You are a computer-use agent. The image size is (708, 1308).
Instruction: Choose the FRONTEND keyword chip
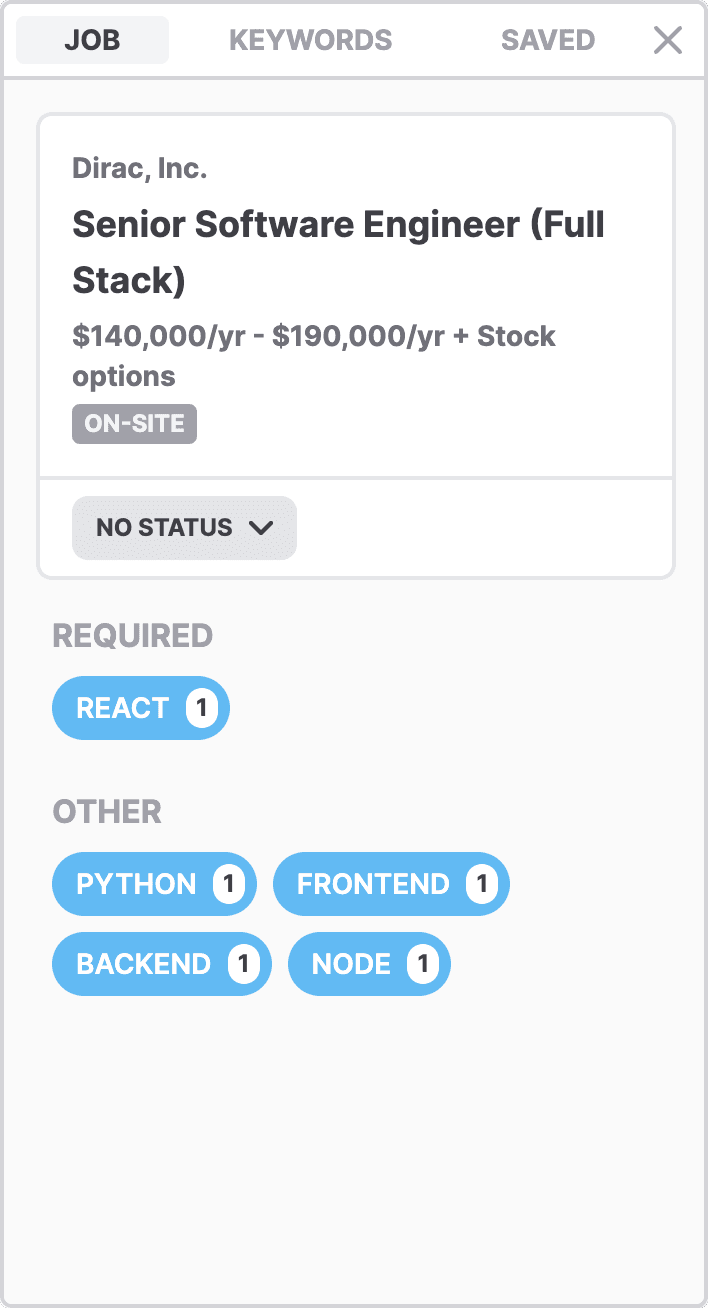[x=391, y=884]
